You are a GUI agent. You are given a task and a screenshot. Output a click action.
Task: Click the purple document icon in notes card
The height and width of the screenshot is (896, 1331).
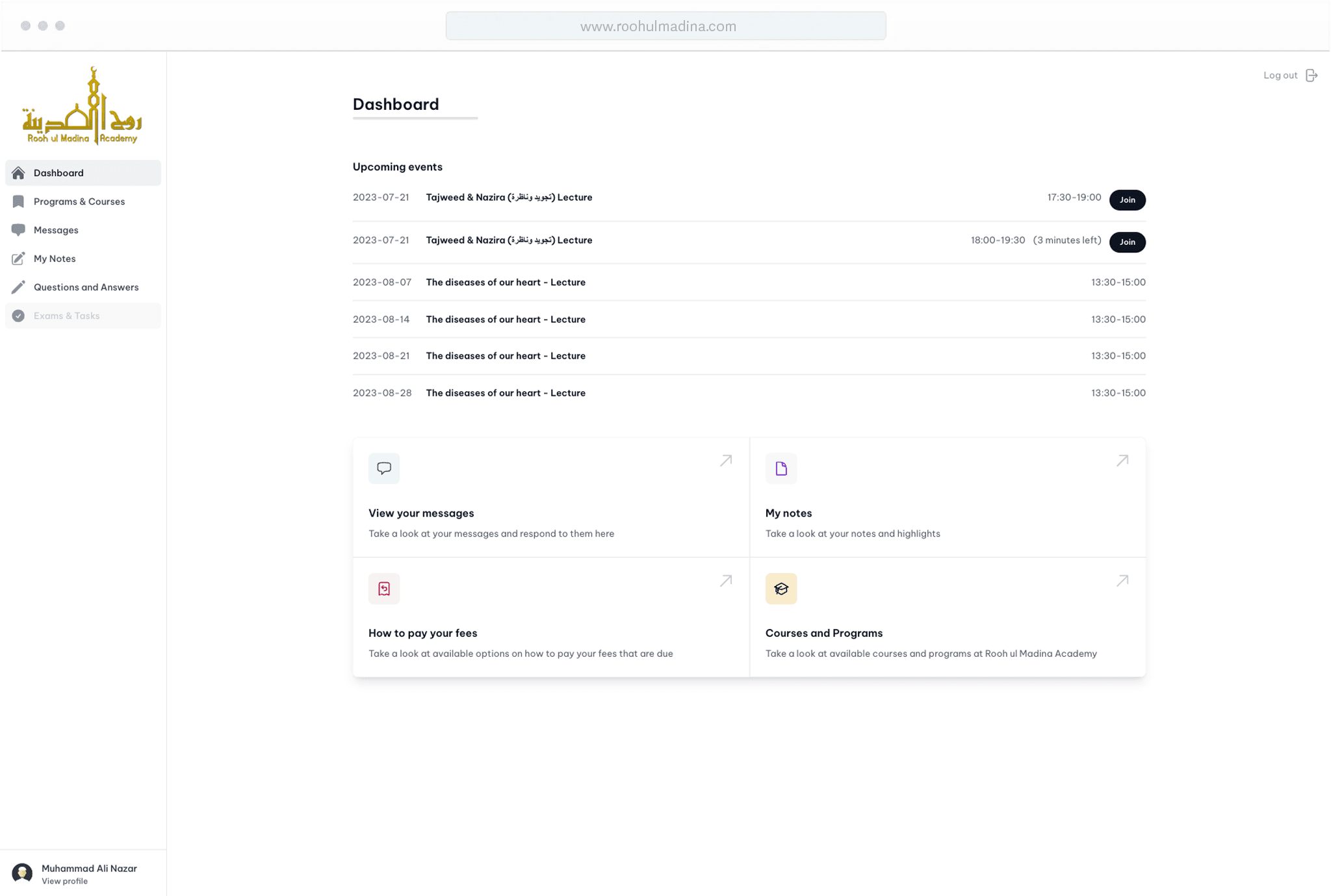point(781,468)
